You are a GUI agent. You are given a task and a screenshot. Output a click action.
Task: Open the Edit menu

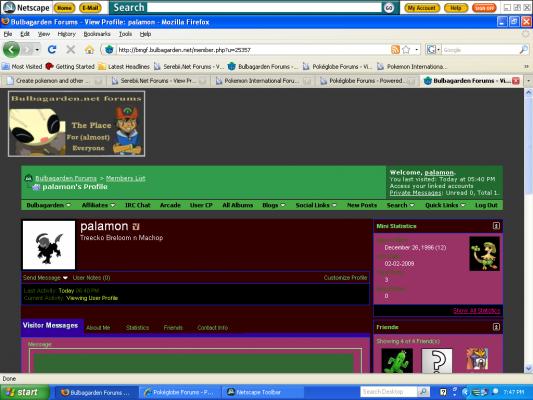[25, 34]
